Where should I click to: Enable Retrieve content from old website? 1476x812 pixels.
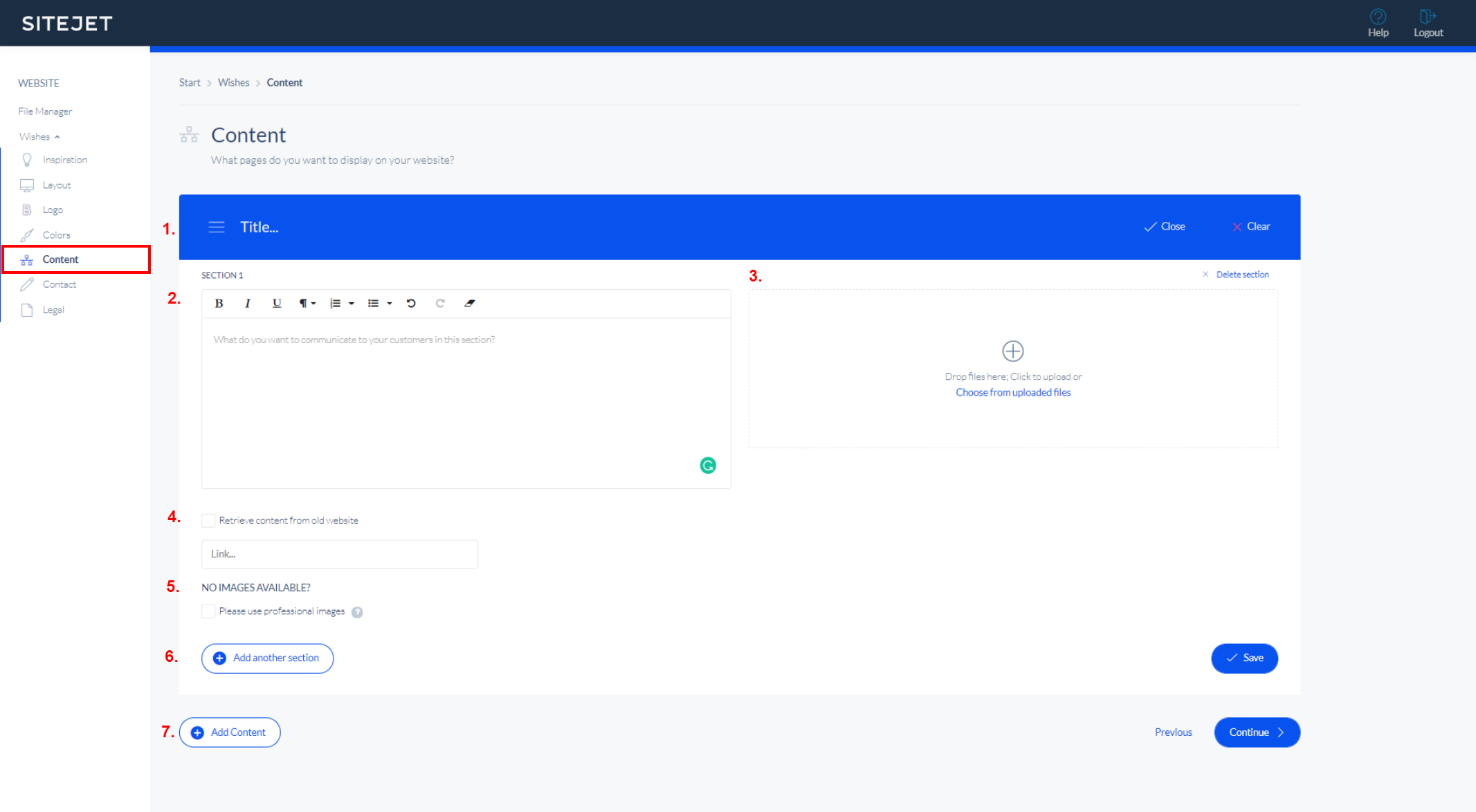point(208,520)
